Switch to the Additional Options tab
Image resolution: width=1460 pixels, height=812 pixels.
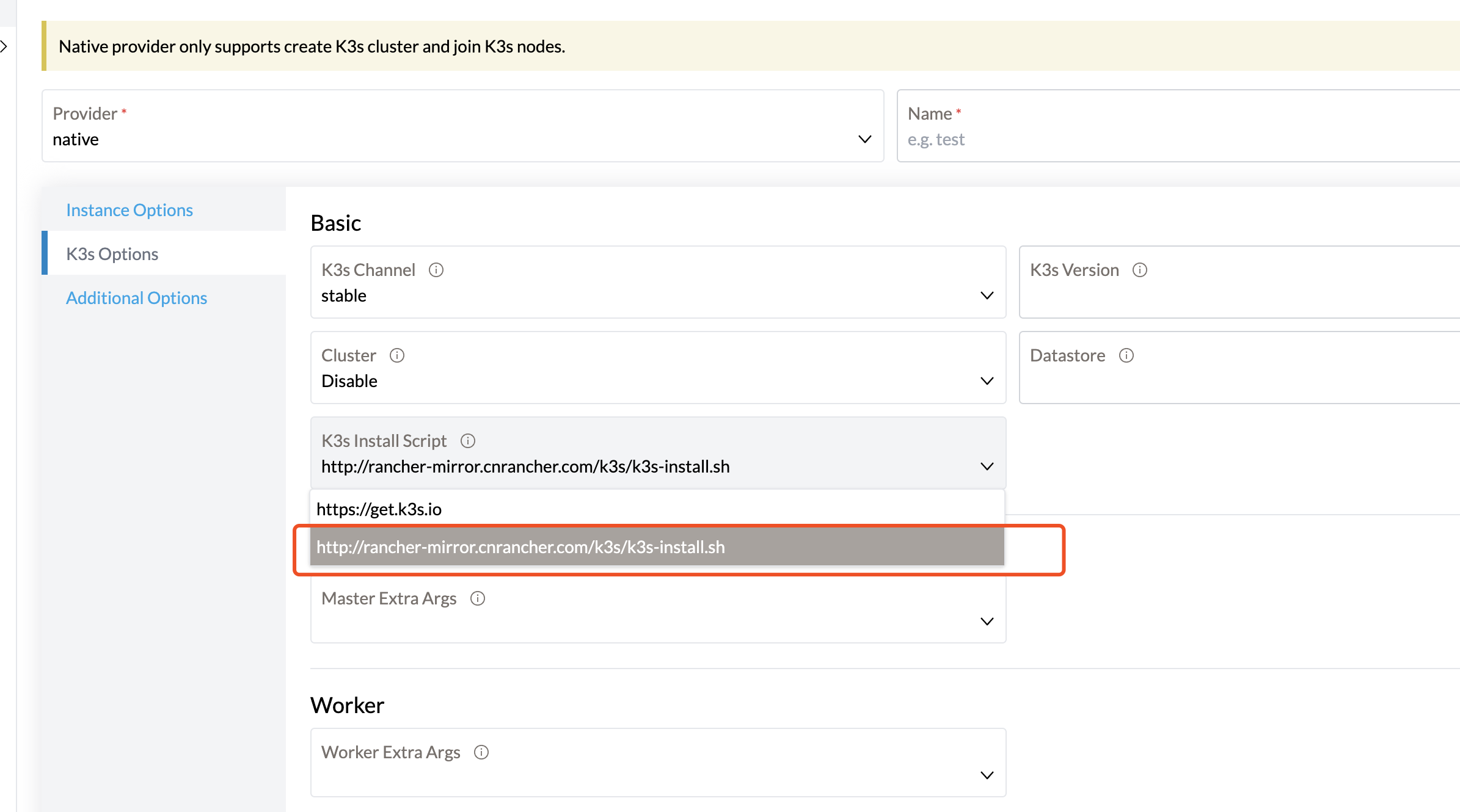coord(136,297)
